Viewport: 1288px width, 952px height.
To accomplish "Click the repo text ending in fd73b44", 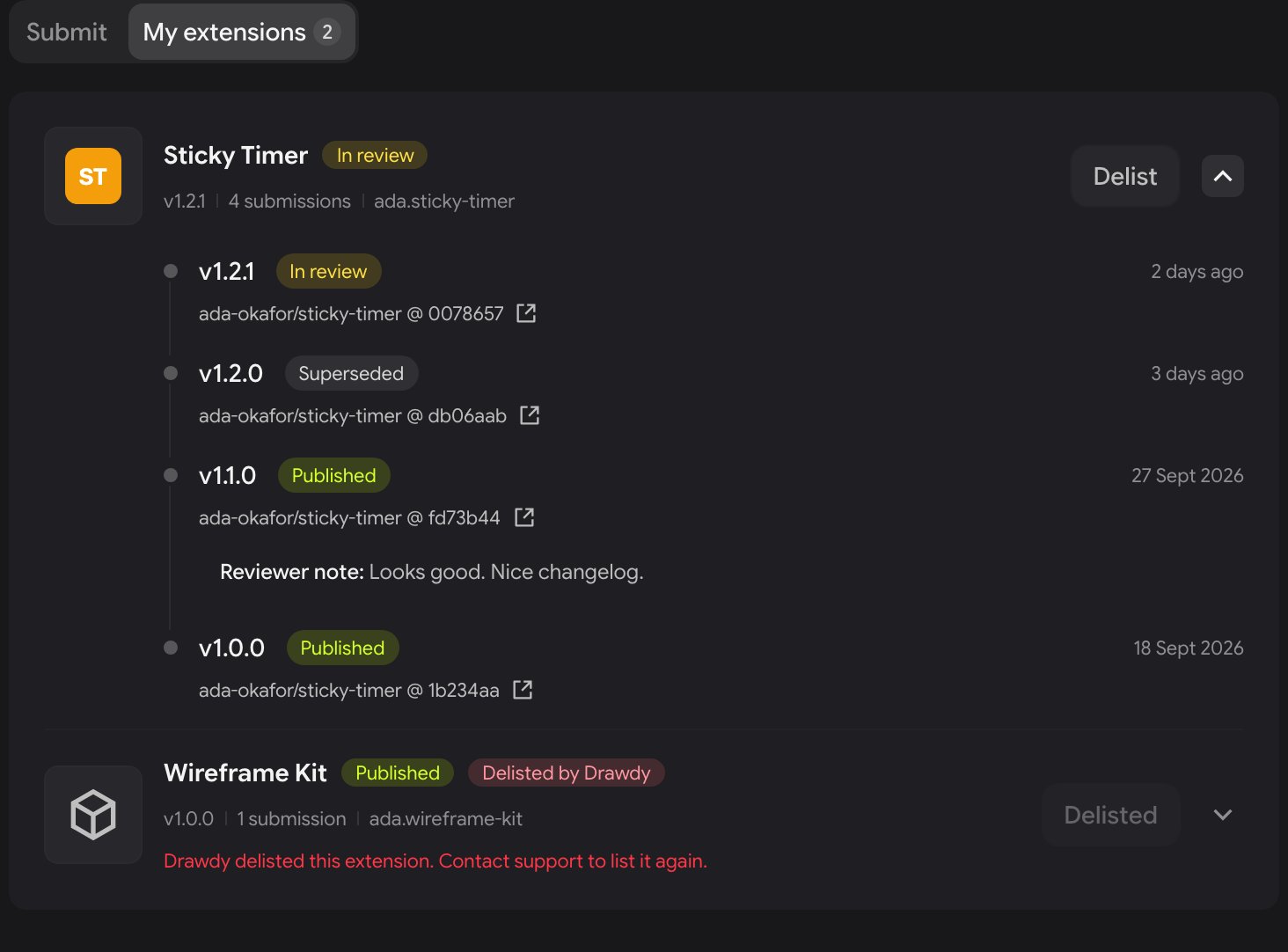I will click(349, 517).
